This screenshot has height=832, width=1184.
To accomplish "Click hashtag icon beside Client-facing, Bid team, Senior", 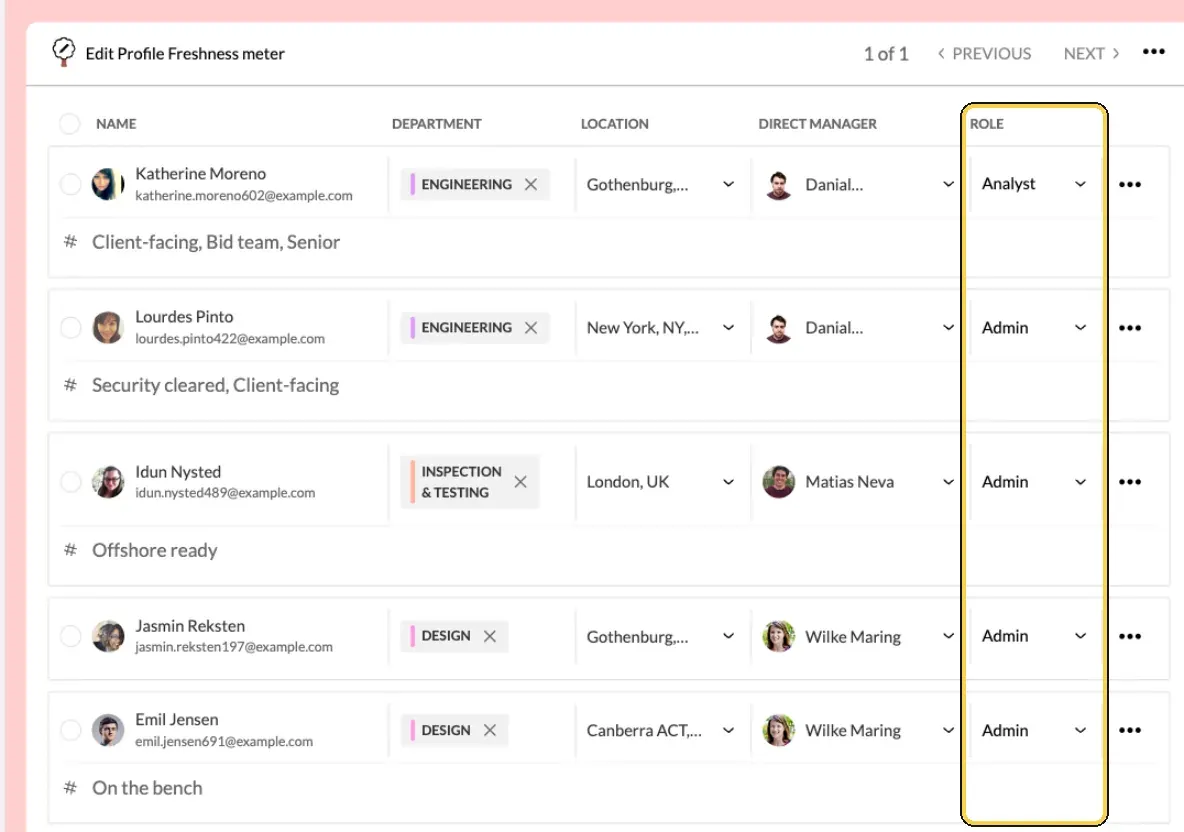I will coord(70,242).
